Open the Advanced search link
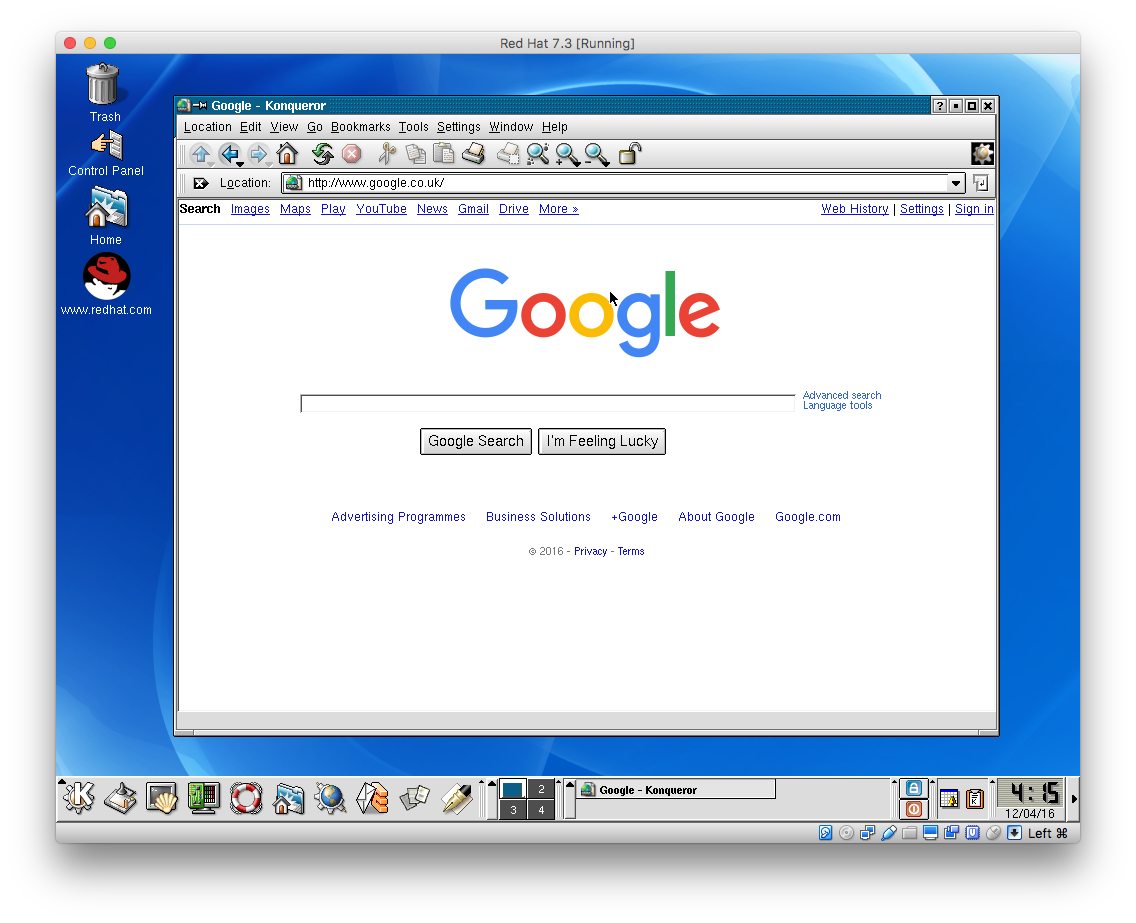 842,395
